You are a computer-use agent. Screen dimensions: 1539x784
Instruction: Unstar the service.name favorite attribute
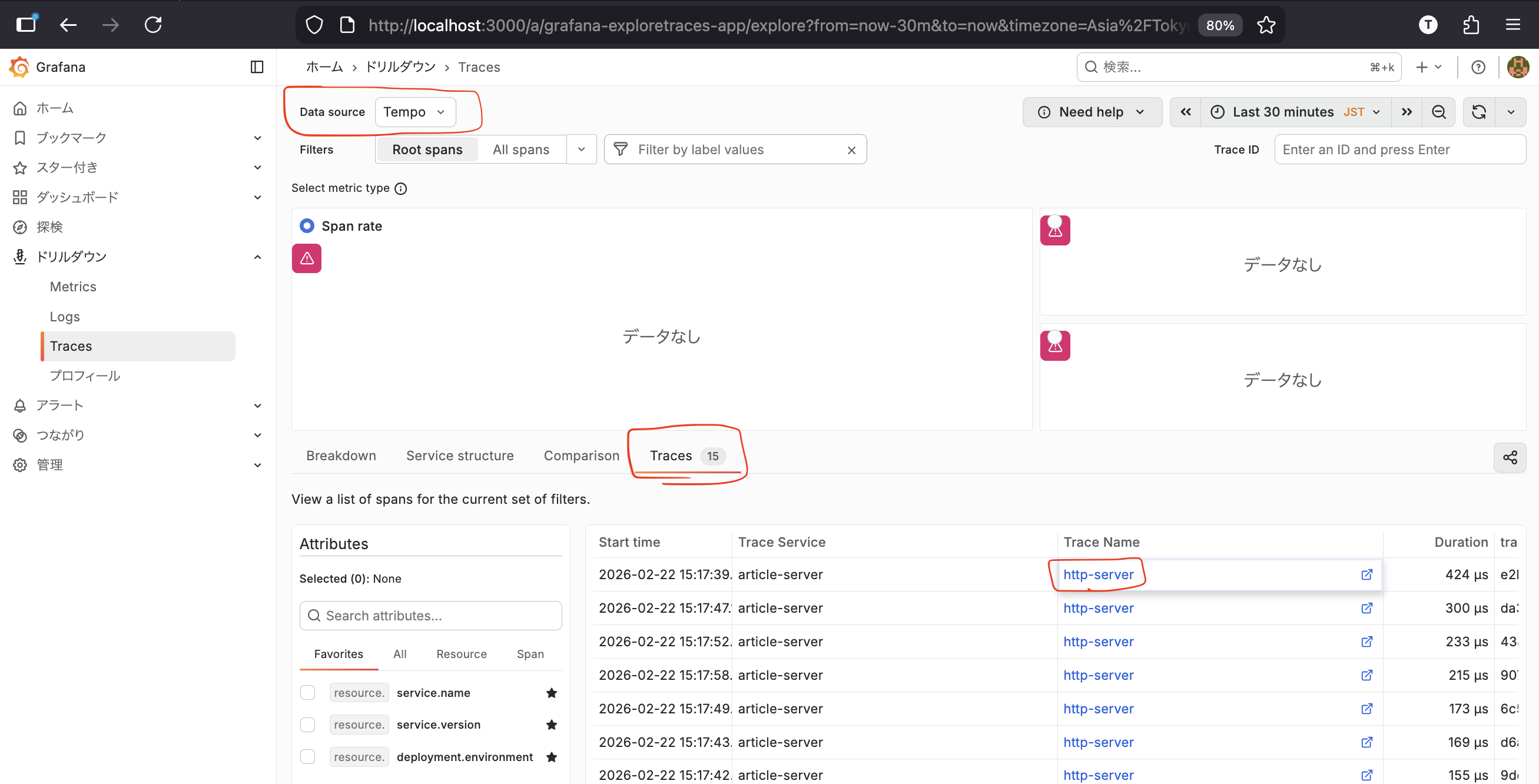tap(552, 693)
